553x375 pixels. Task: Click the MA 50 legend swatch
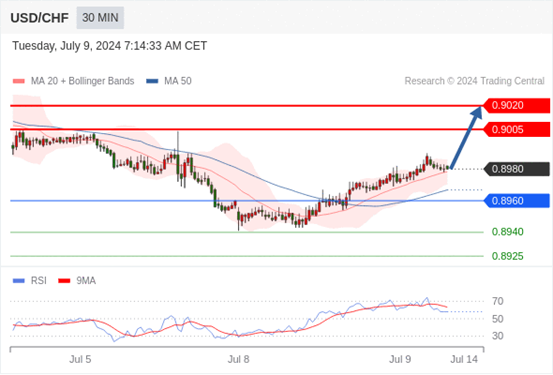[x=152, y=81]
